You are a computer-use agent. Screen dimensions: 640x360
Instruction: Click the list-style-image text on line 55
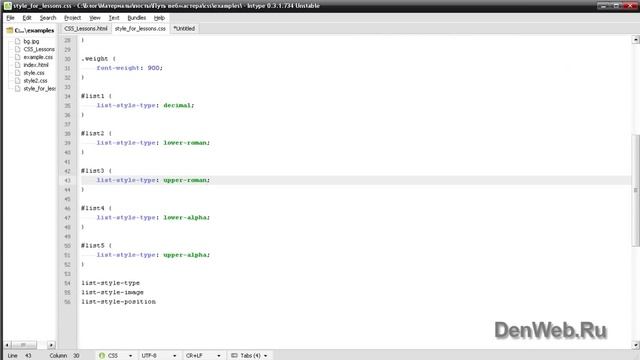(x=112, y=292)
